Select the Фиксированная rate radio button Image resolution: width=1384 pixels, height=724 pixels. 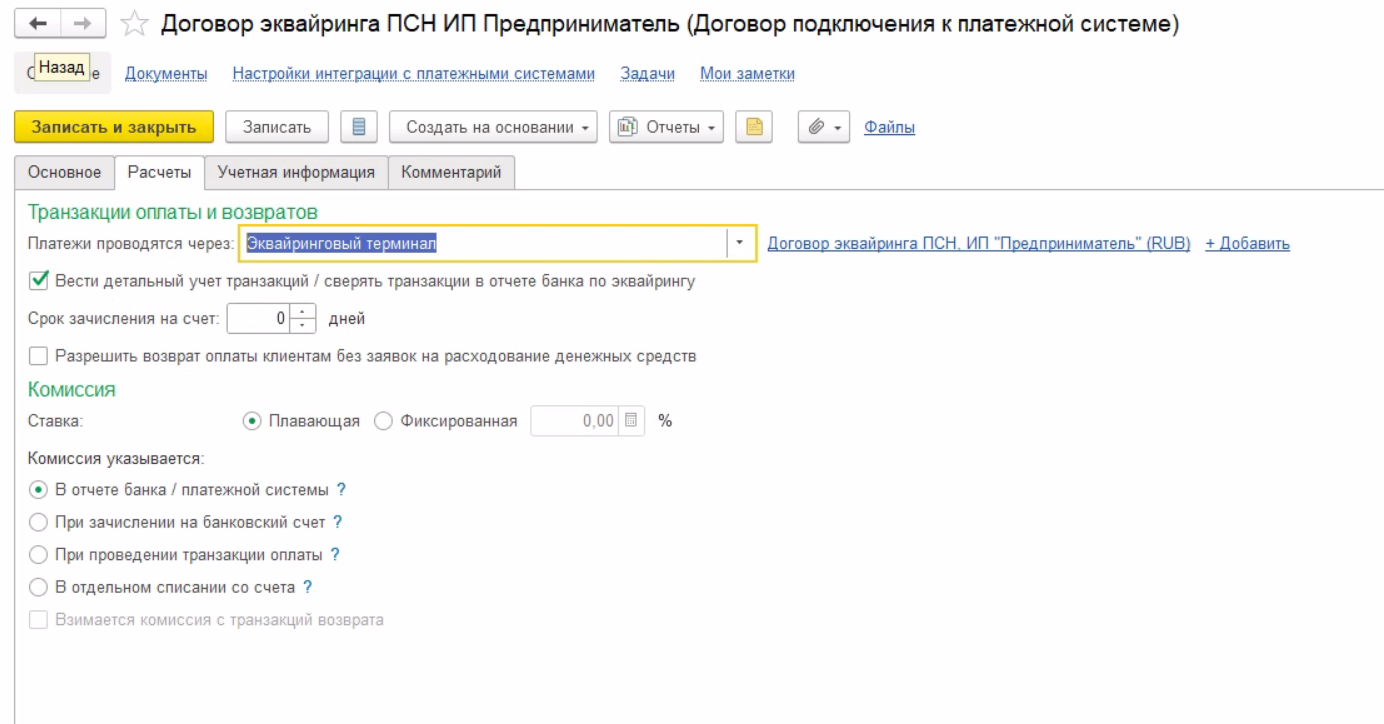(x=383, y=421)
